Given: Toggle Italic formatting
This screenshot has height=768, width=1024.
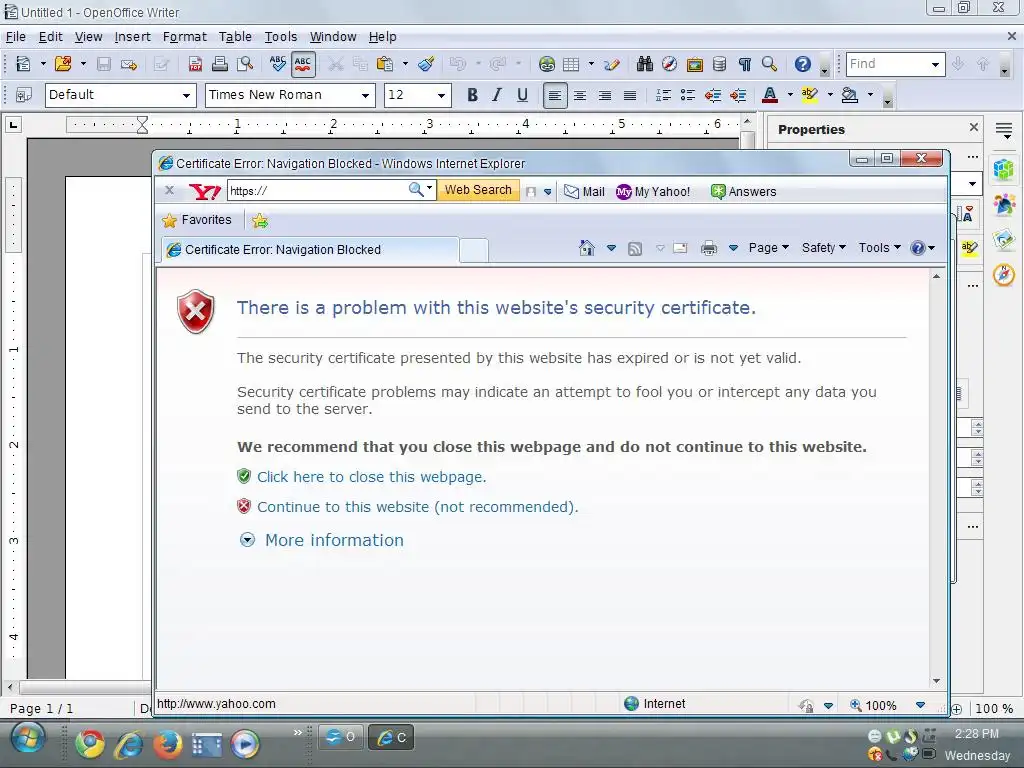Looking at the screenshot, I should tap(497, 95).
